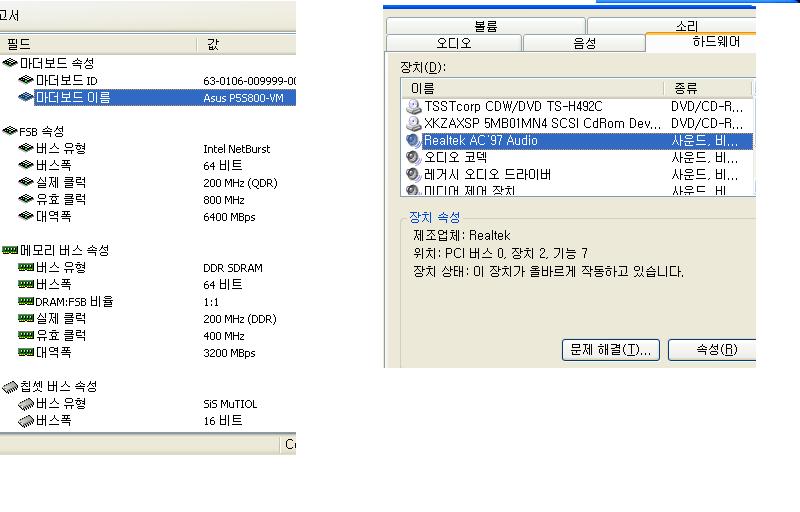The height and width of the screenshot is (512, 800).
Task: Click the 메모리 버스 속성 memory icon
Action: (10, 250)
